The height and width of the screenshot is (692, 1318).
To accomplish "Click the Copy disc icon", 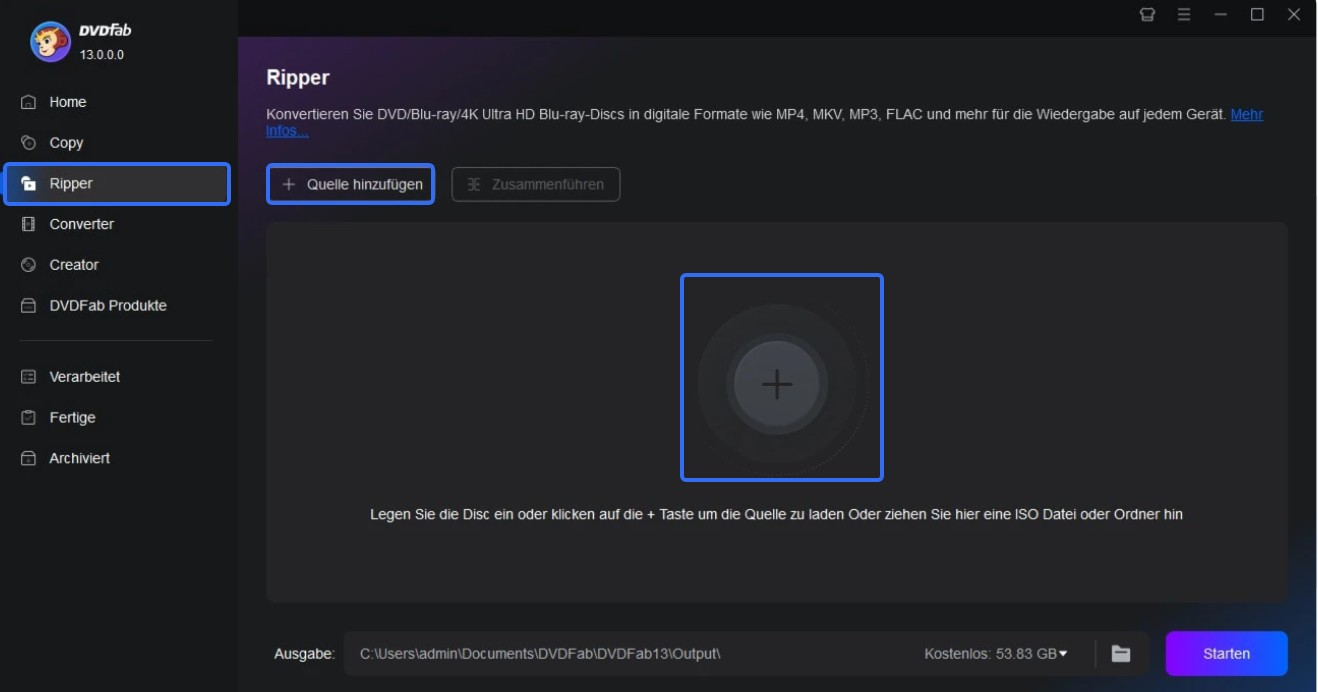I will click(29, 143).
